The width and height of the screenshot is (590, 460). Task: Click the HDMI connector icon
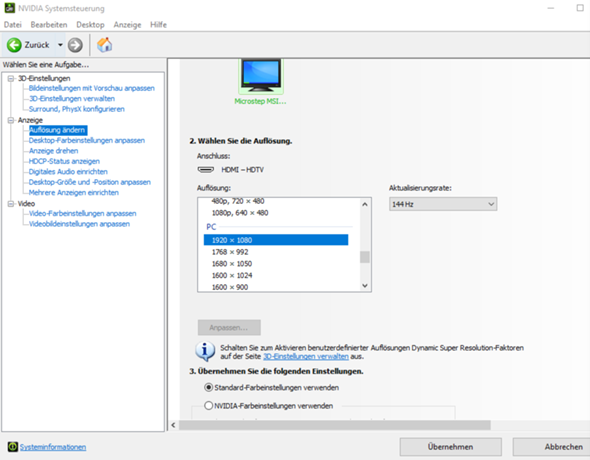coord(206,170)
